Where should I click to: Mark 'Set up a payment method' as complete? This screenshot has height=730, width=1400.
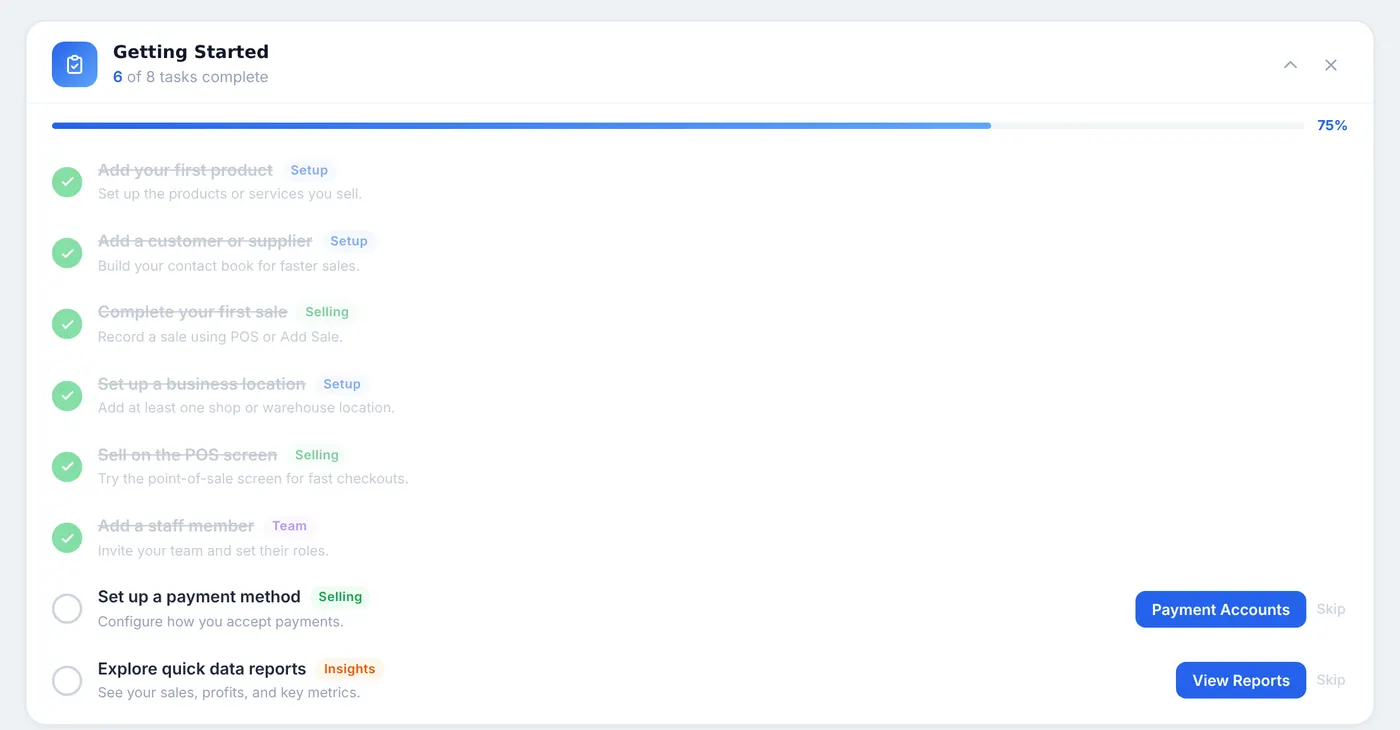[67, 609]
